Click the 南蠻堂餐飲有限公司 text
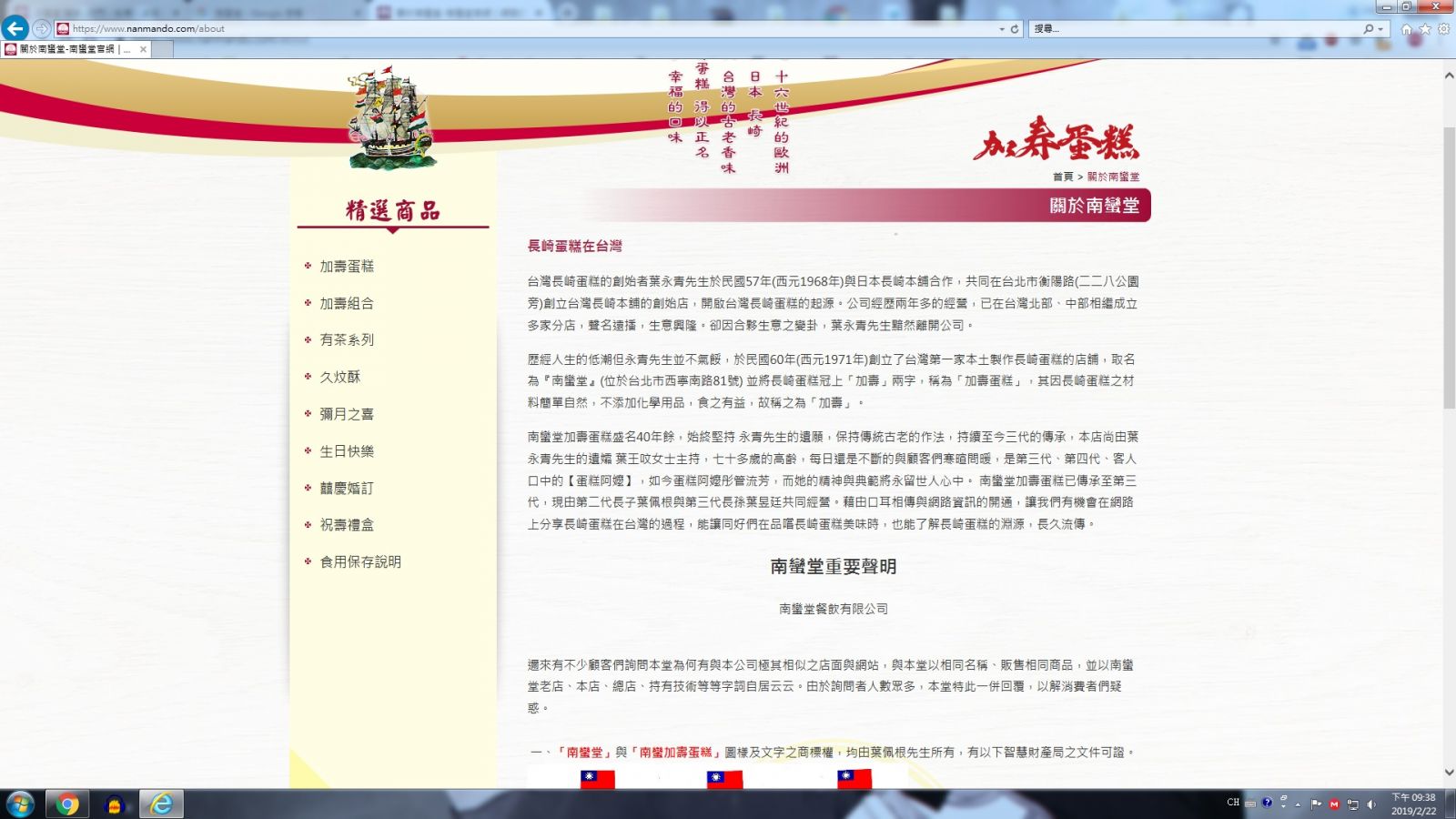This screenshot has width=1456, height=819. [834, 609]
